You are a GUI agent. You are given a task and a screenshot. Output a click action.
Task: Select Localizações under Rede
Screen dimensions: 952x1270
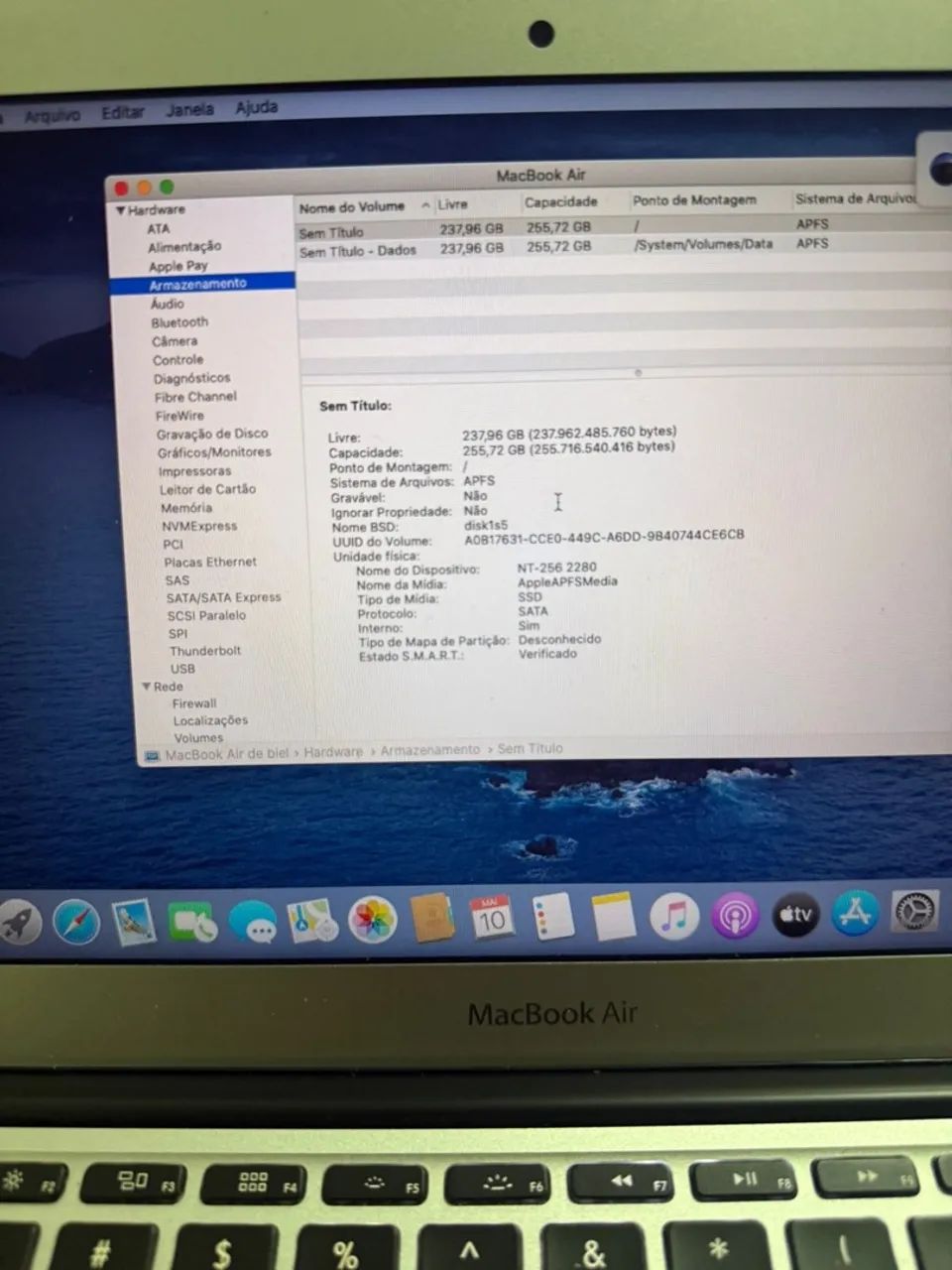[x=210, y=721]
